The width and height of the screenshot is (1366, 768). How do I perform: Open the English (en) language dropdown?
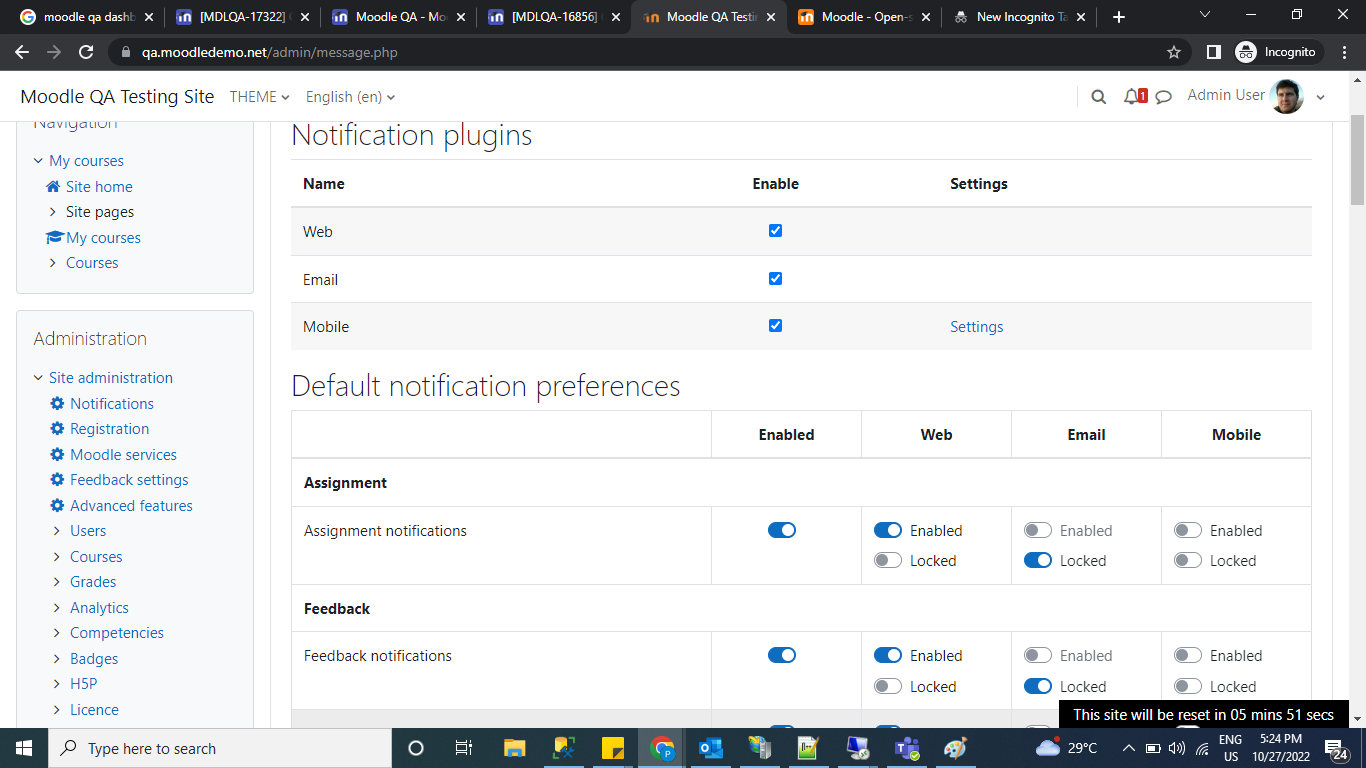click(350, 97)
